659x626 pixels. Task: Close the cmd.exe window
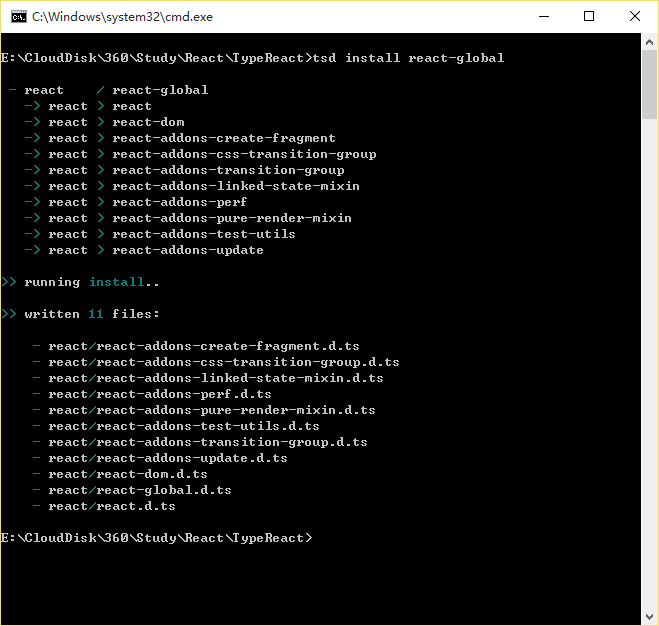pyautogui.click(x=635, y=17)
